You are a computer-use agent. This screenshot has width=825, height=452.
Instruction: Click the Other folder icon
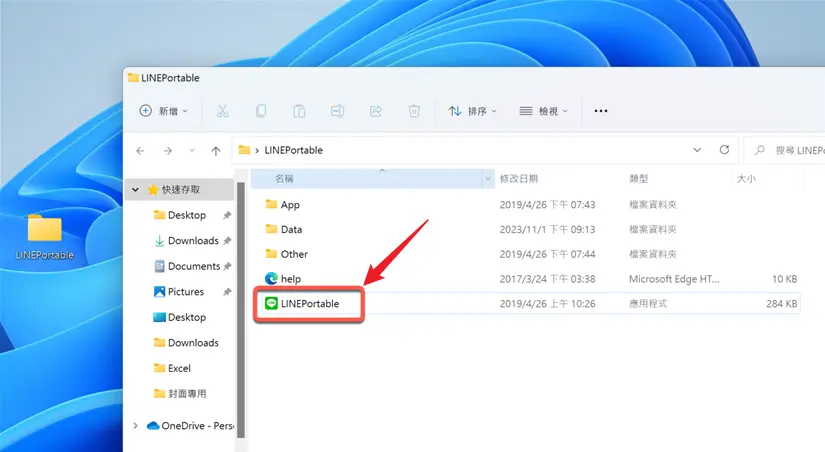(271, 254)
